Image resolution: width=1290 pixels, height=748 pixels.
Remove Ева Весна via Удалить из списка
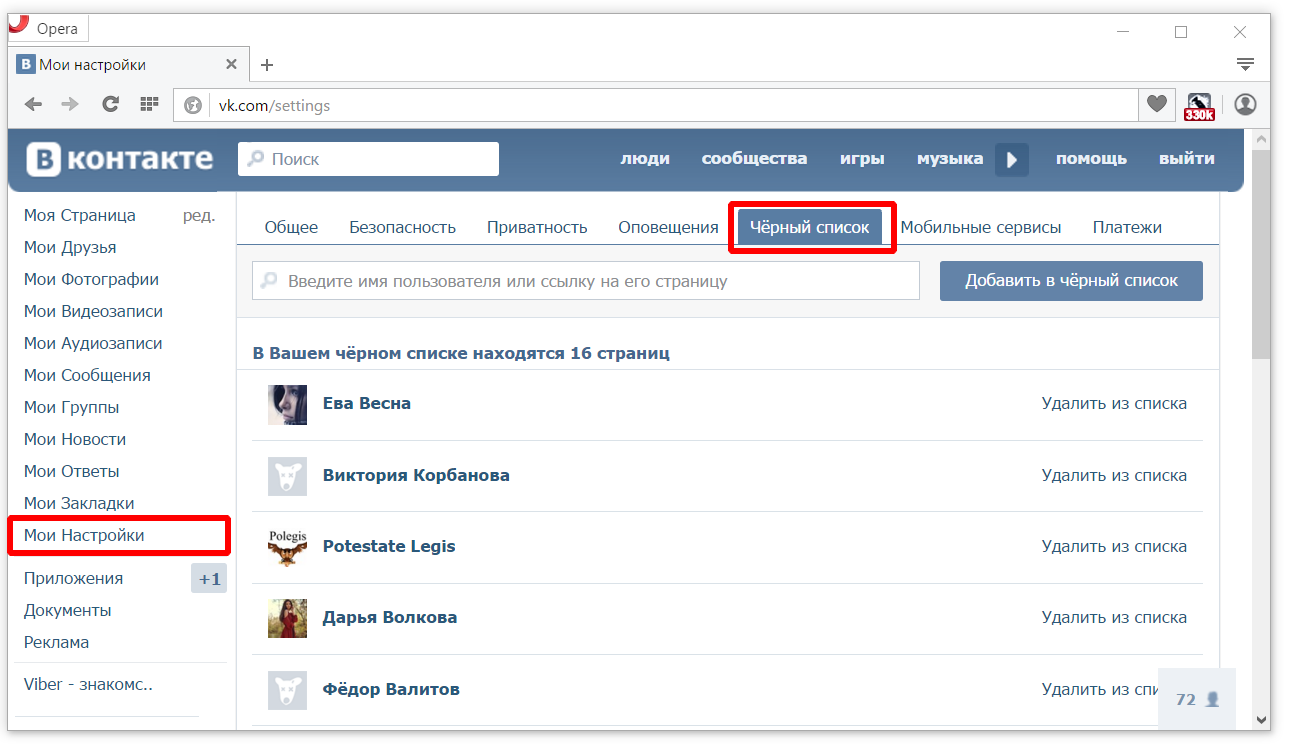1114,404
